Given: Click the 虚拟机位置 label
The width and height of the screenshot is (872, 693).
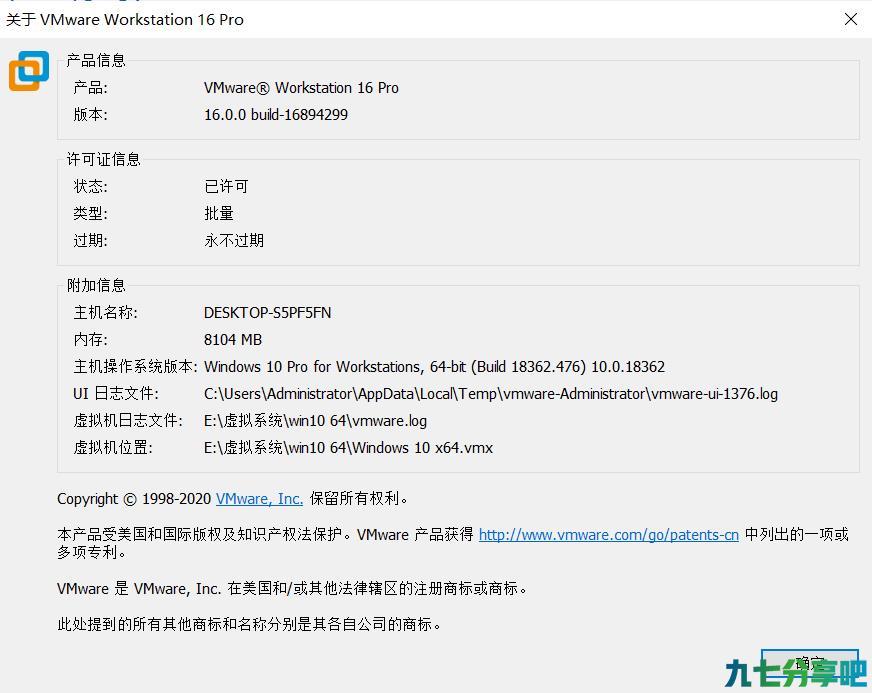Looking at the screenshot, I should 113,448.
